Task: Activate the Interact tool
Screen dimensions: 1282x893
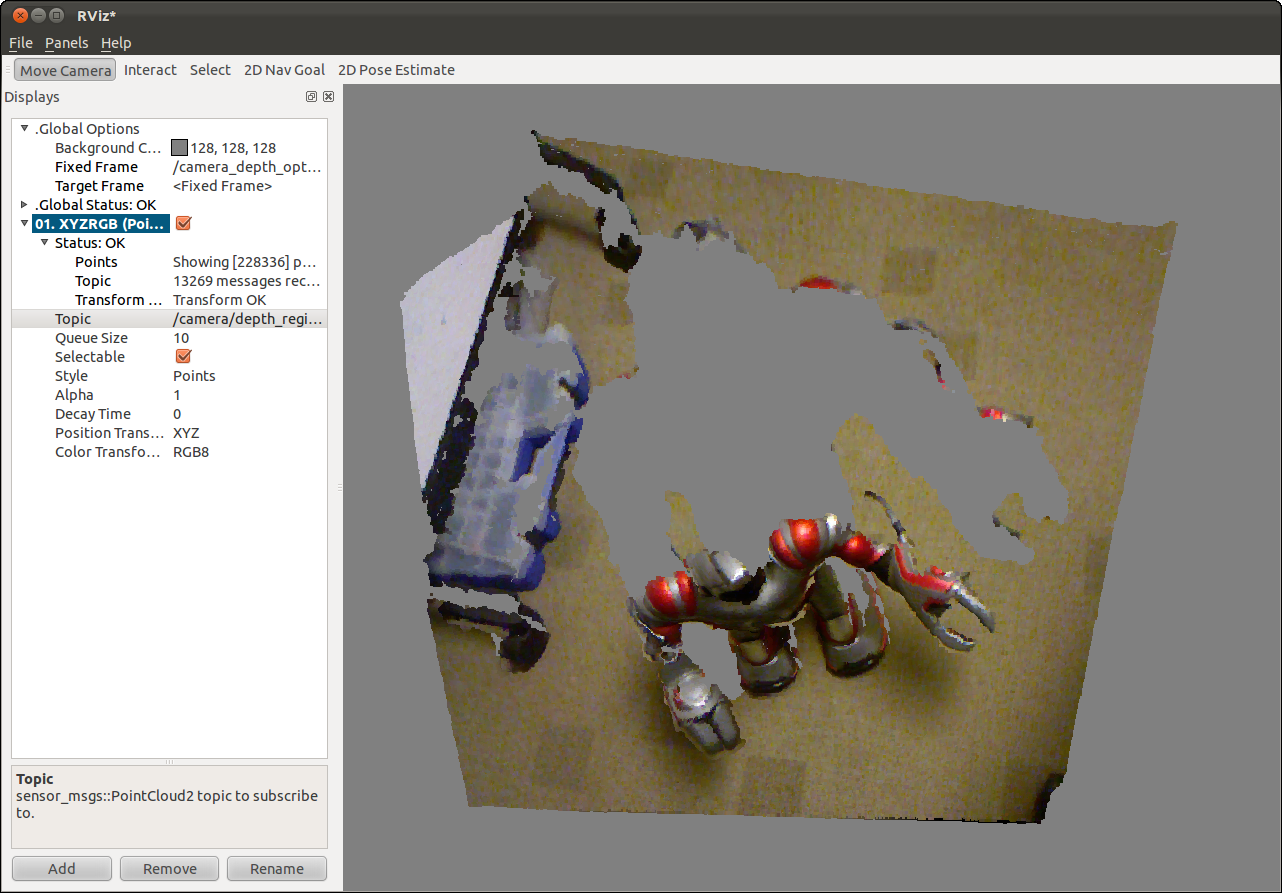Action: point(150,70)
